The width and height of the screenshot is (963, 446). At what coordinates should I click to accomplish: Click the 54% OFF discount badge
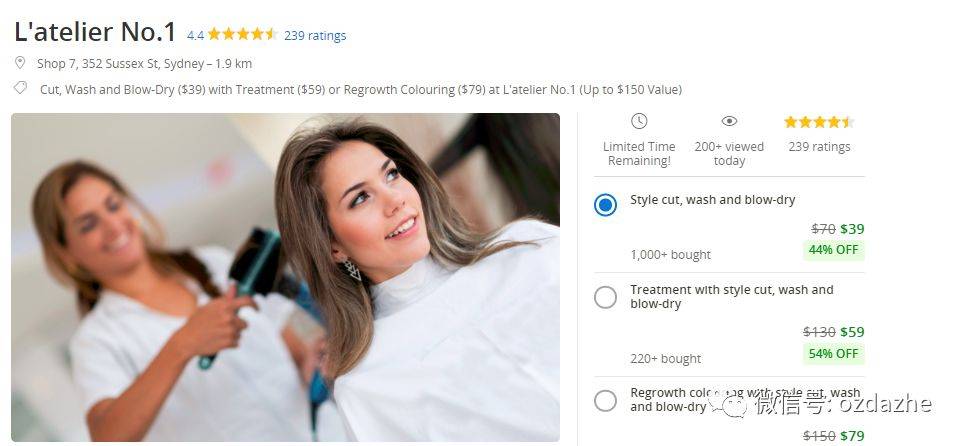tap(833, 353)
